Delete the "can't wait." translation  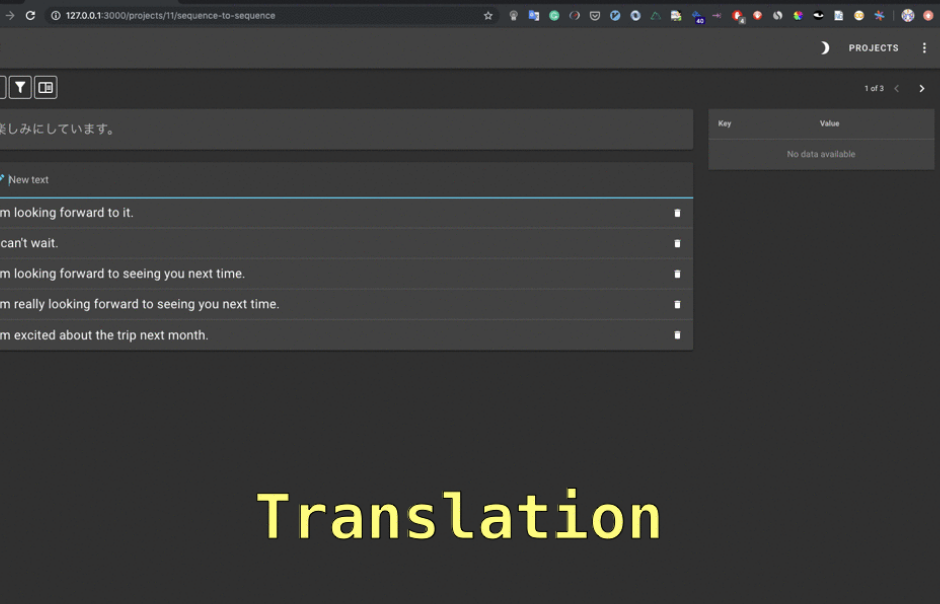click(677, 244)
